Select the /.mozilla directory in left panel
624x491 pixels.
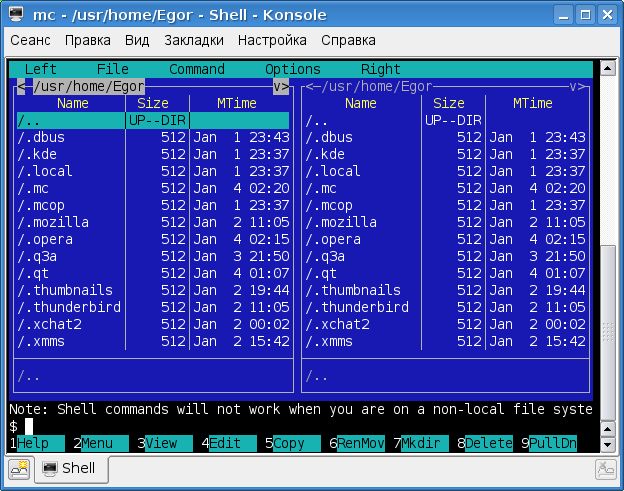tap(54, 222)
